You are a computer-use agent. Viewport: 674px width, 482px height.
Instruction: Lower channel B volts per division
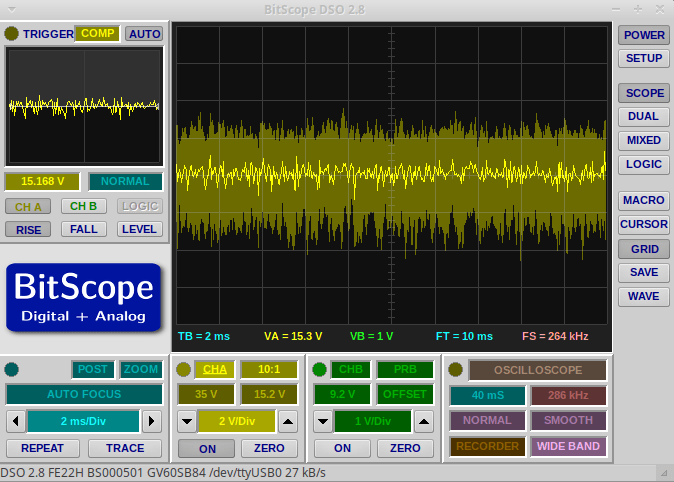[323, 421]
